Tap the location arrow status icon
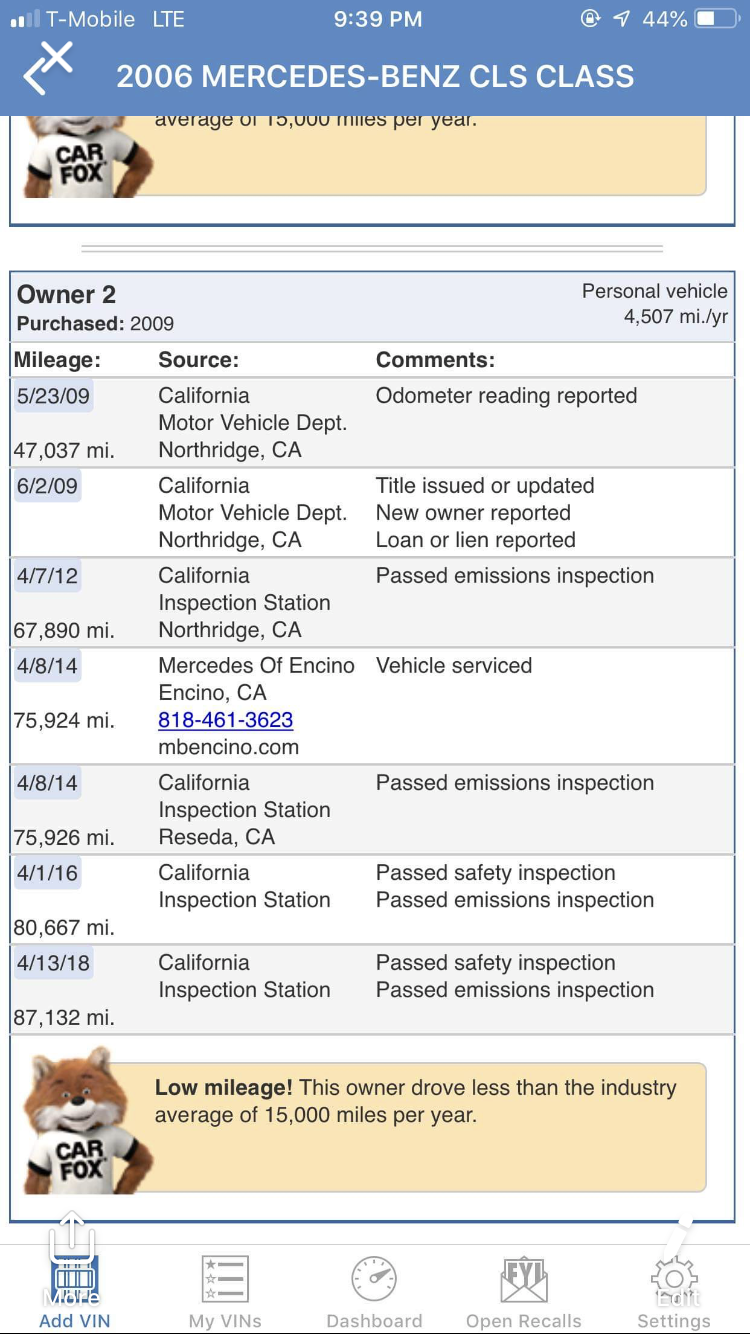The width and height of the screenshot is (750, 1334). pyautogui.click(x=621, y=19)
